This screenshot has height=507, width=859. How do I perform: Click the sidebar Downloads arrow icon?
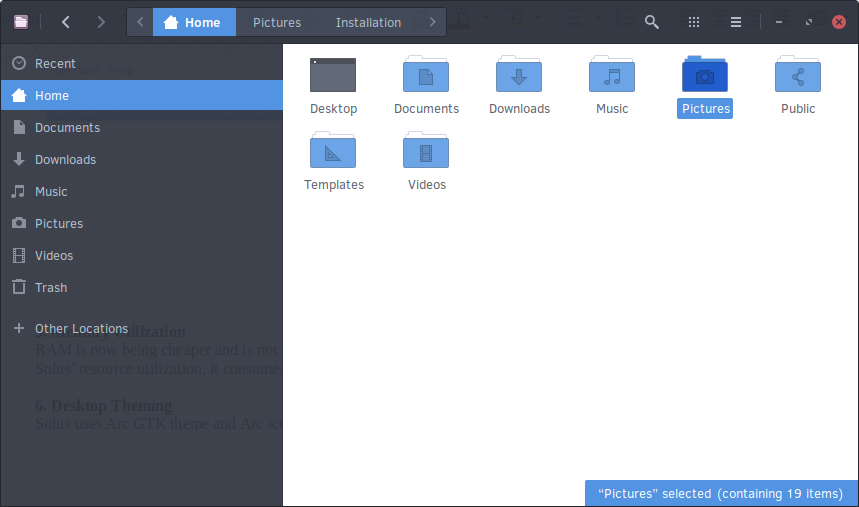[x=19, y=159]
